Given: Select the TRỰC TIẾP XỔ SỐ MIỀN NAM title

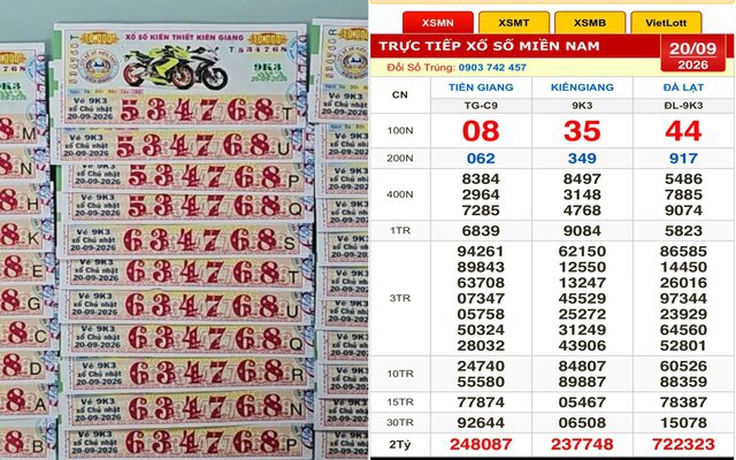Looking at the screenshot, I should point(489,46).
